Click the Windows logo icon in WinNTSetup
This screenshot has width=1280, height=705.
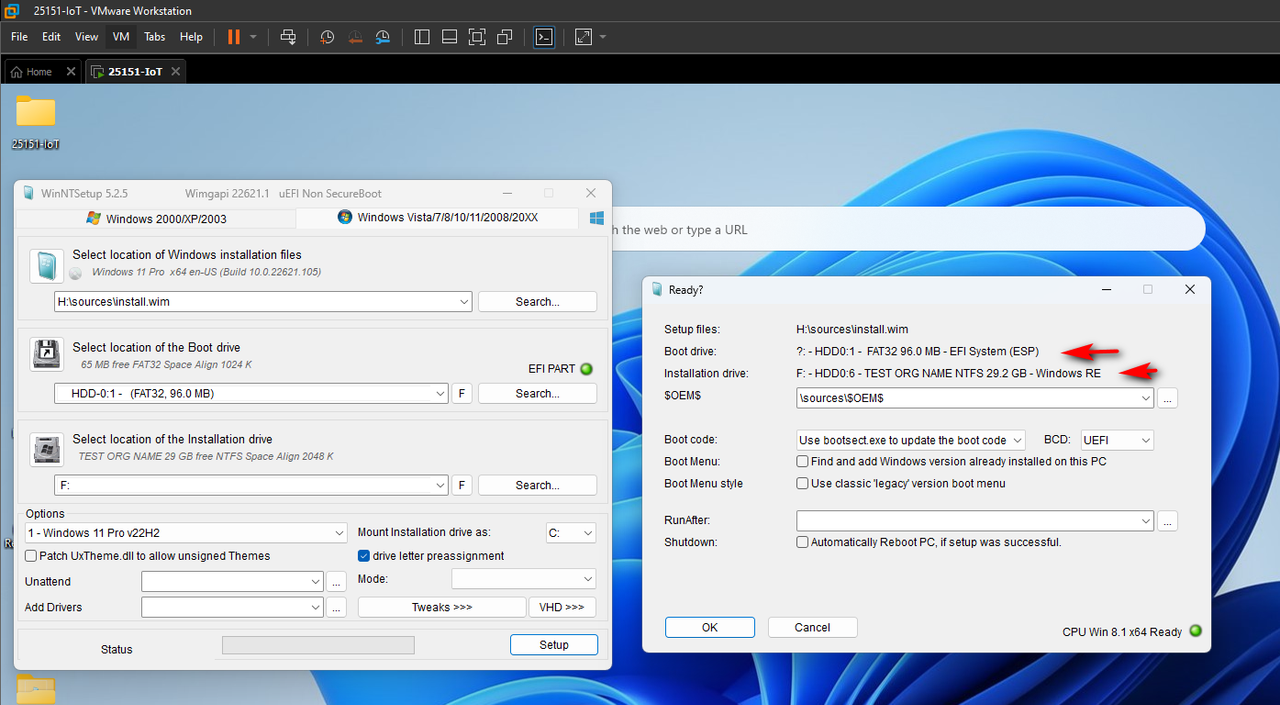tap(596, 217)
